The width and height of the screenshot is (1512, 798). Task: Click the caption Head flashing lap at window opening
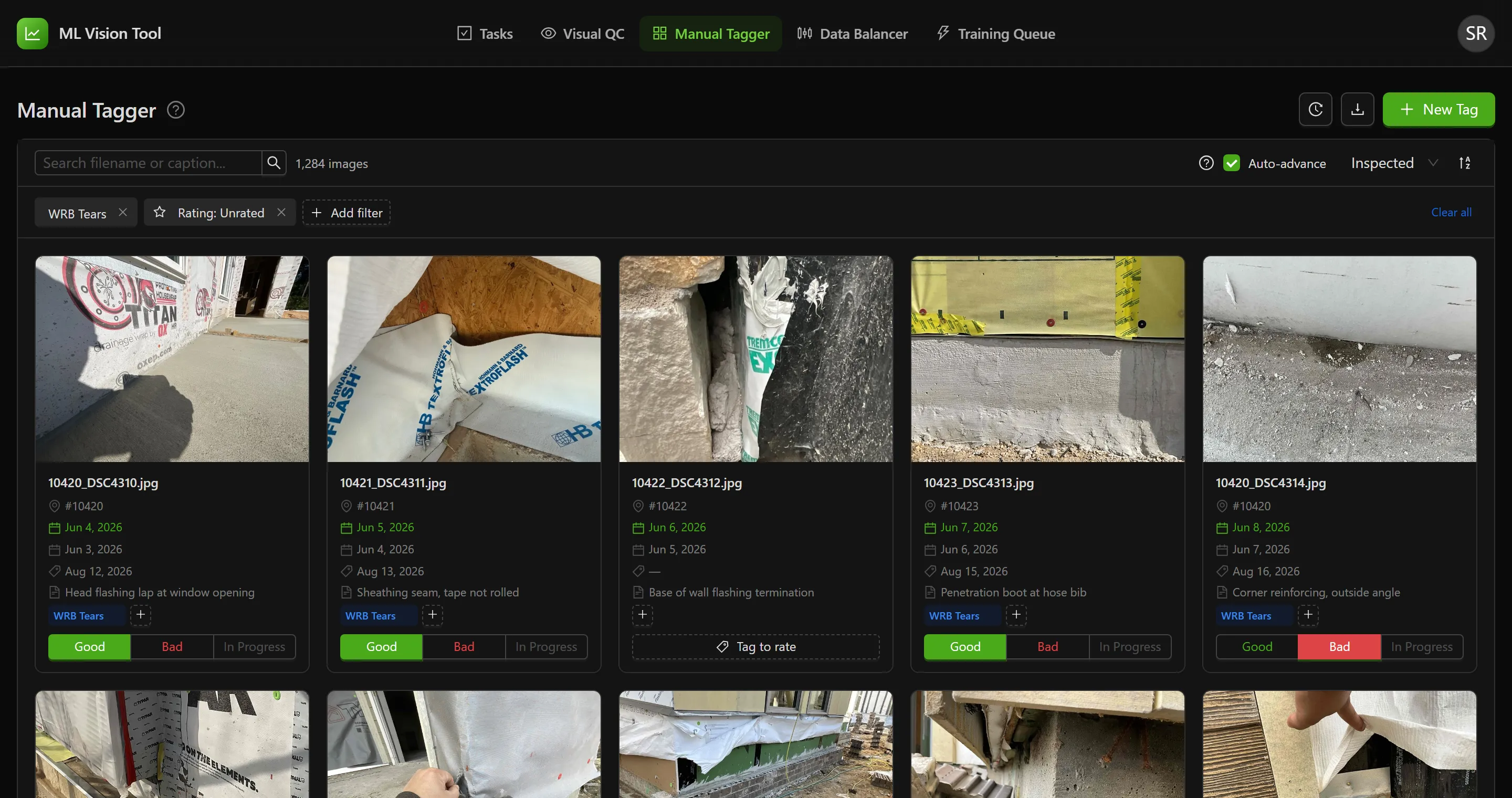pos(160,593)
